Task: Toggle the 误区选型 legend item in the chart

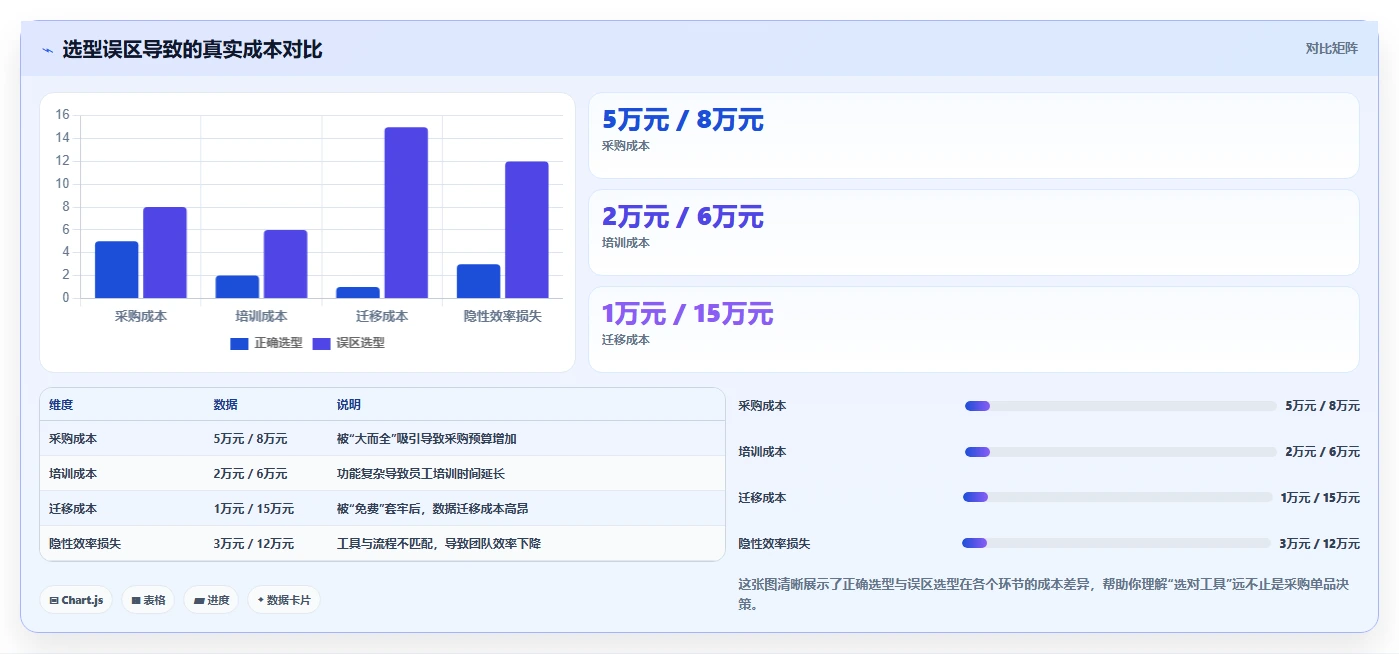Action: point(348,343)
